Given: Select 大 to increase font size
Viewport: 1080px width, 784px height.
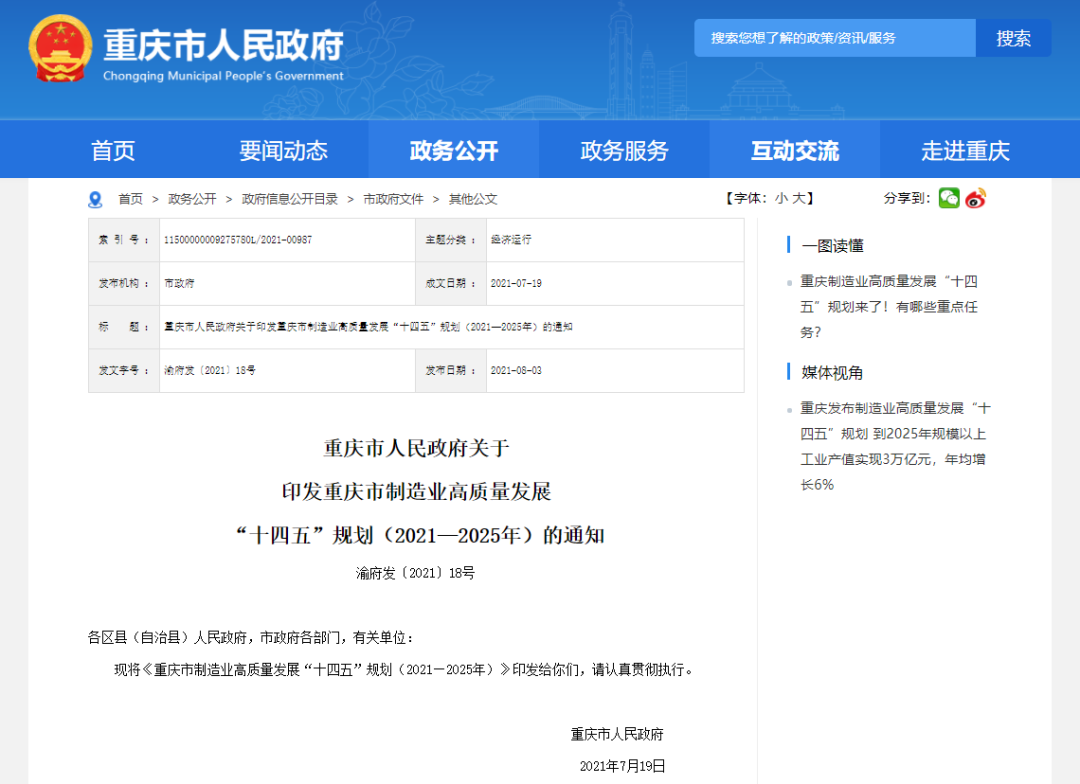Looking at the screenshot, I should click(800, 198).
